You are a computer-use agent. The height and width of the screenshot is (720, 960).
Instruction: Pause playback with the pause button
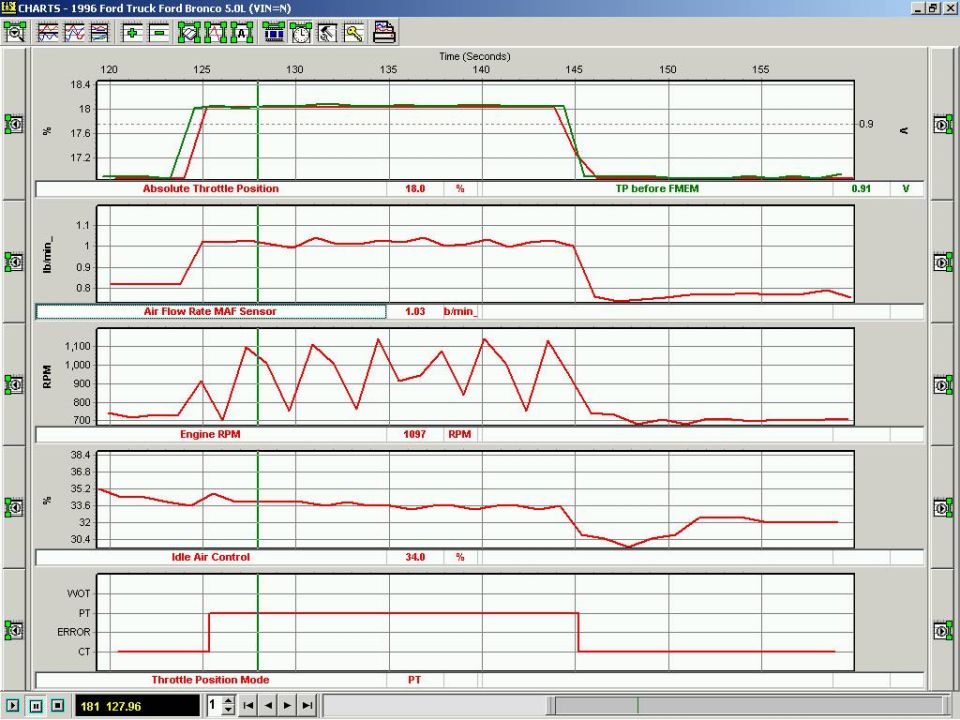(36, 705)
